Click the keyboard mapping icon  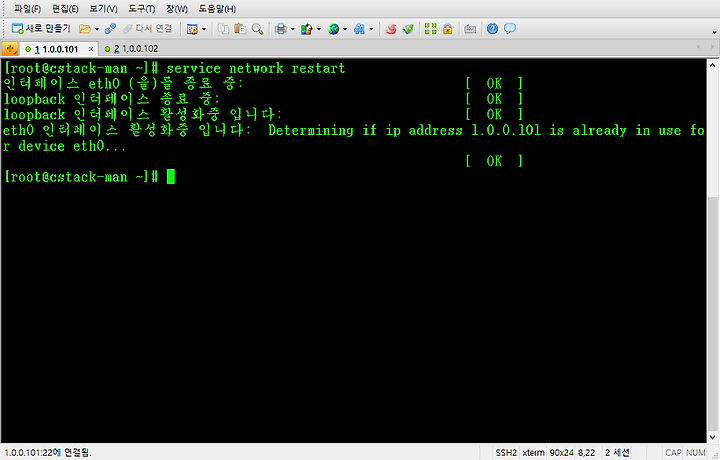pos(470,29)
